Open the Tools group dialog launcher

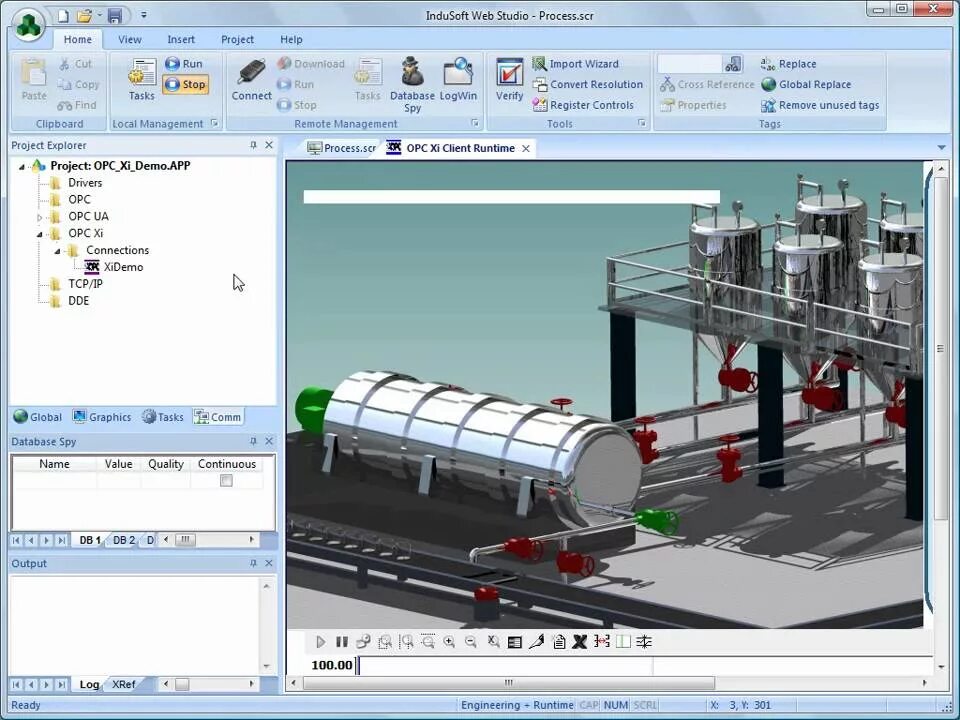(642, 123)
